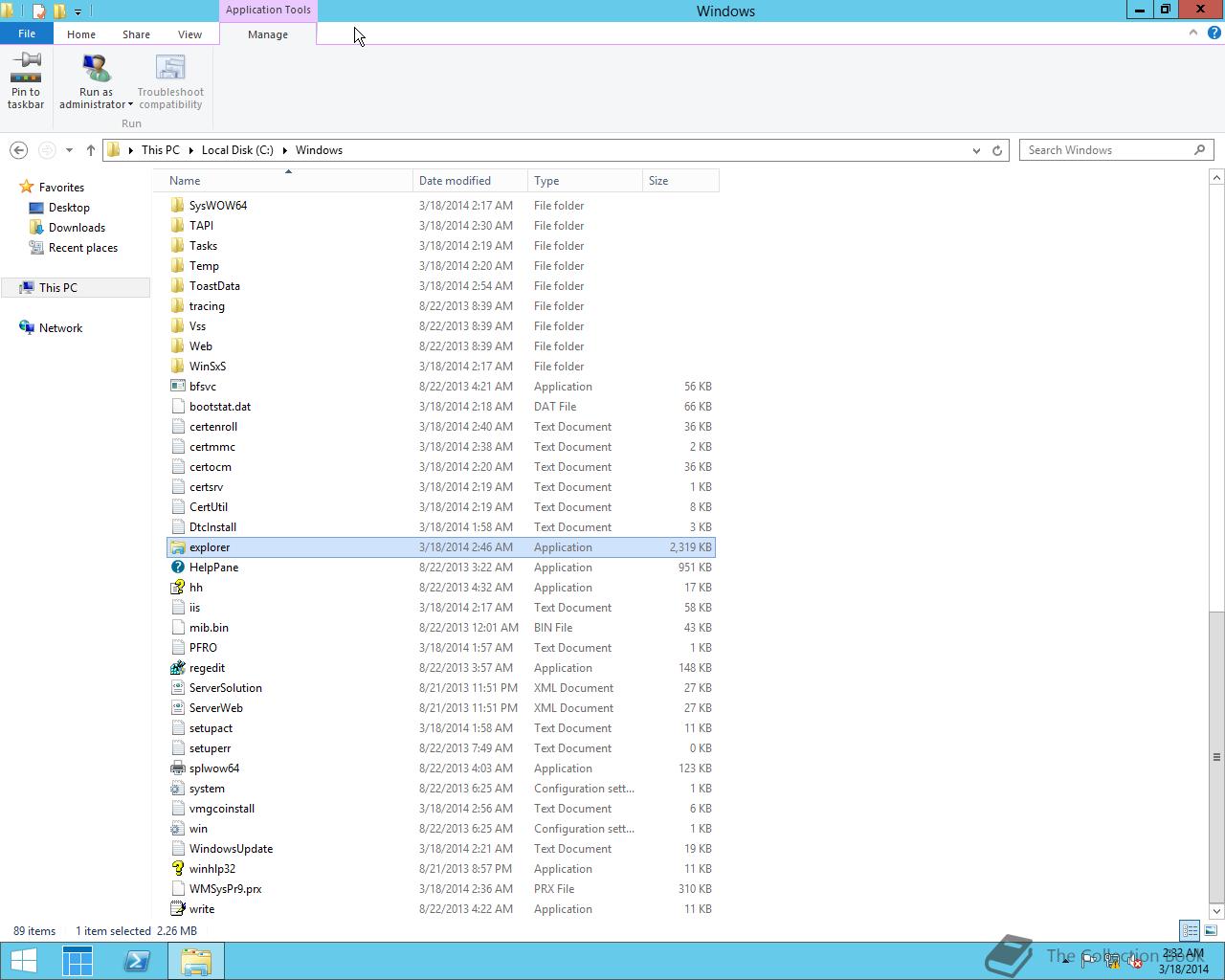
Task: Switch to the Share ribbon tab
Action: tap(136, 34)
